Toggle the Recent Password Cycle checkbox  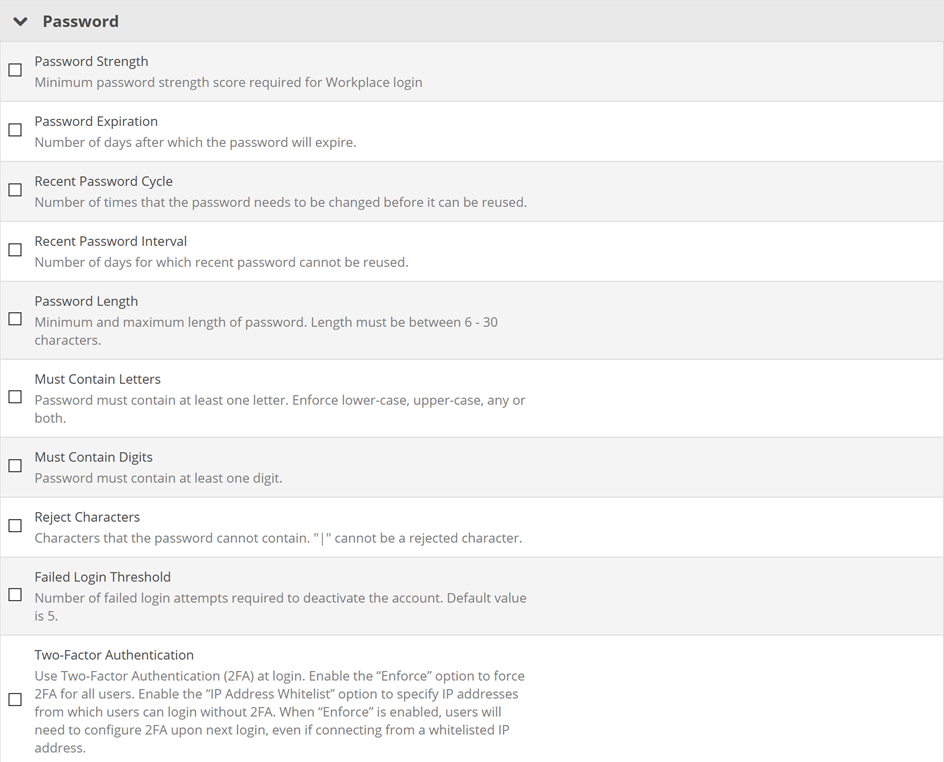[x=15, y=190]
